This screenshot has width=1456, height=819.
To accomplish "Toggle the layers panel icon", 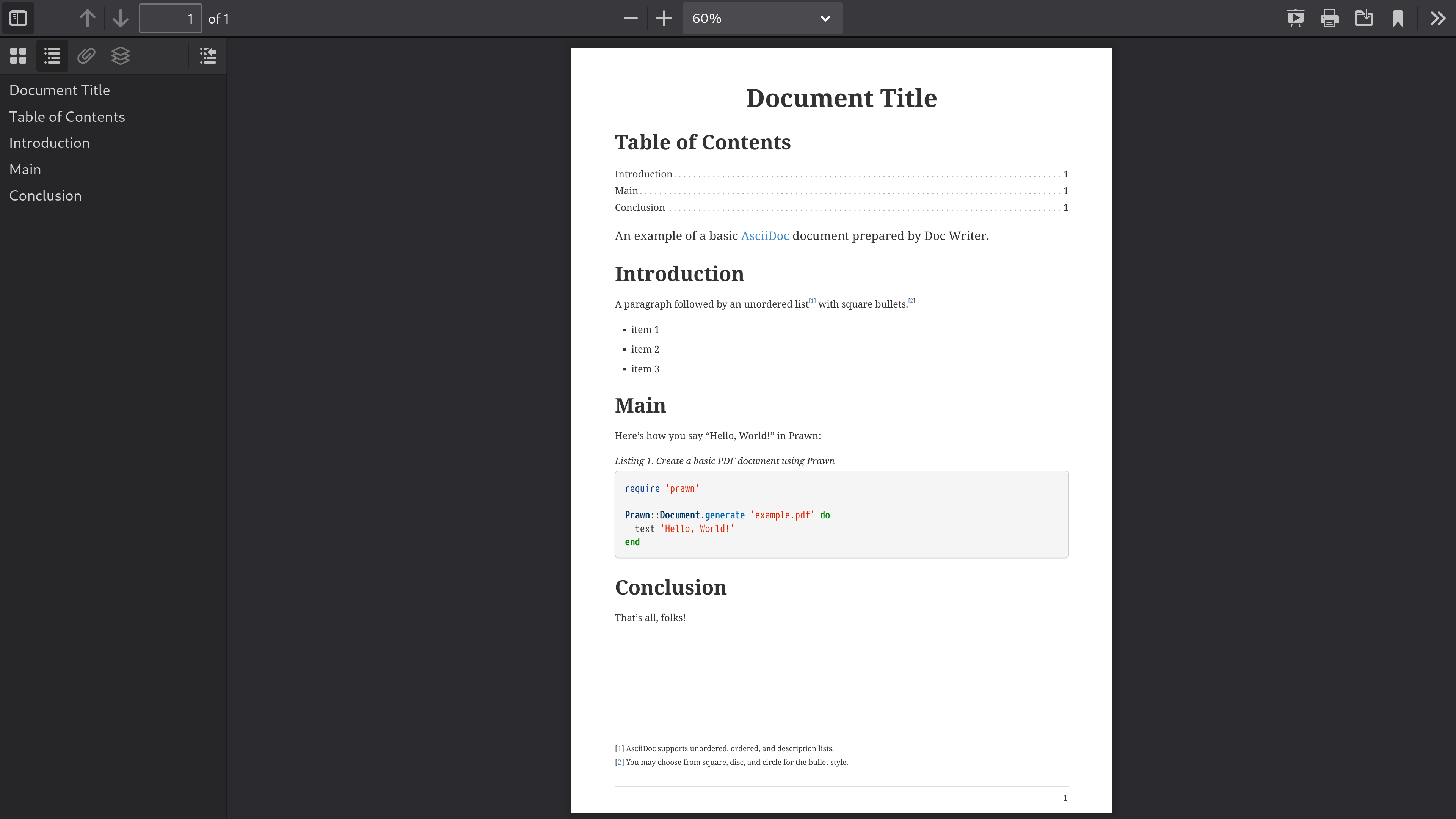I will [120, 55].
